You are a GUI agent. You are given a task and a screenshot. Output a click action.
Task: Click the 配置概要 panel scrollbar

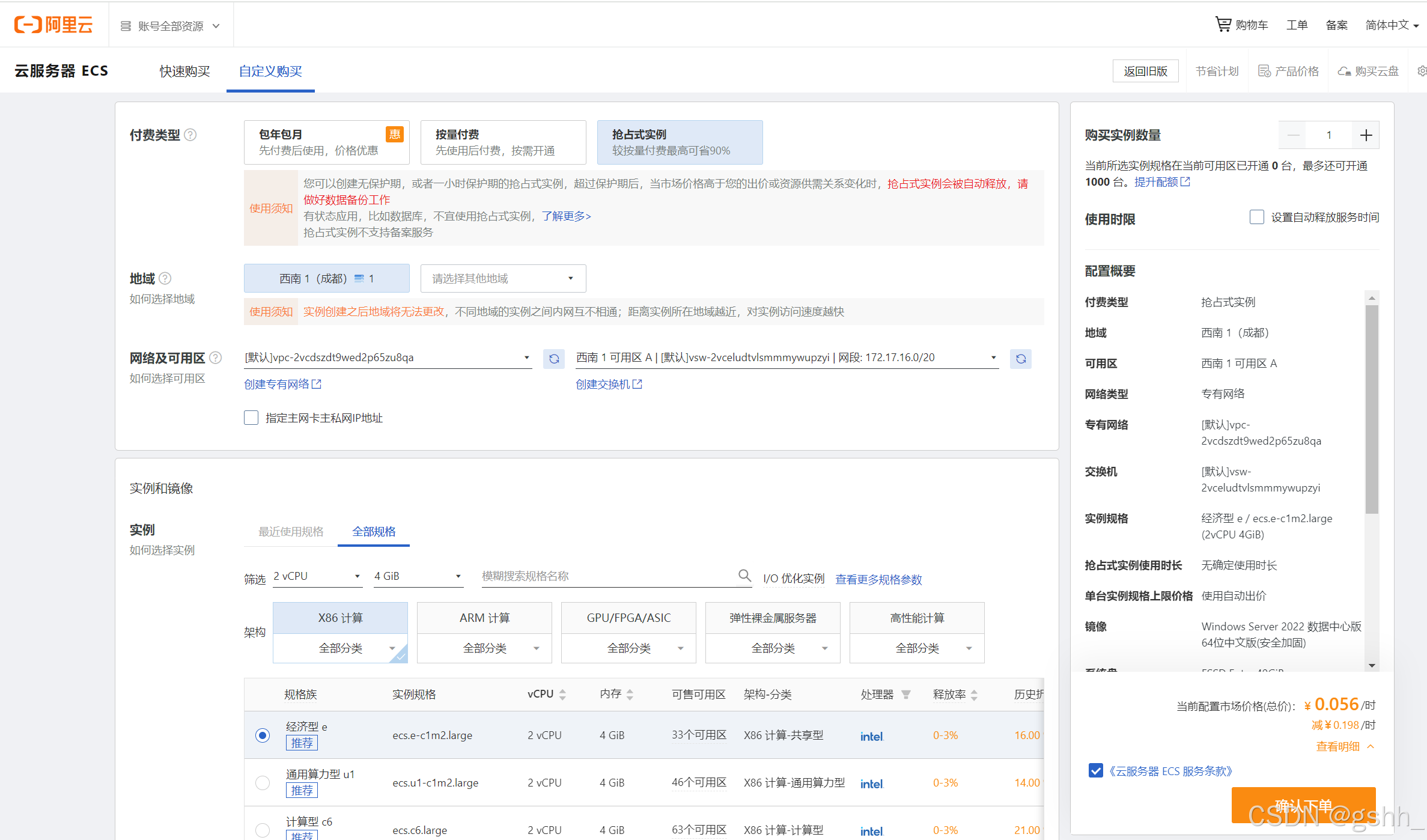[1372, 409]
